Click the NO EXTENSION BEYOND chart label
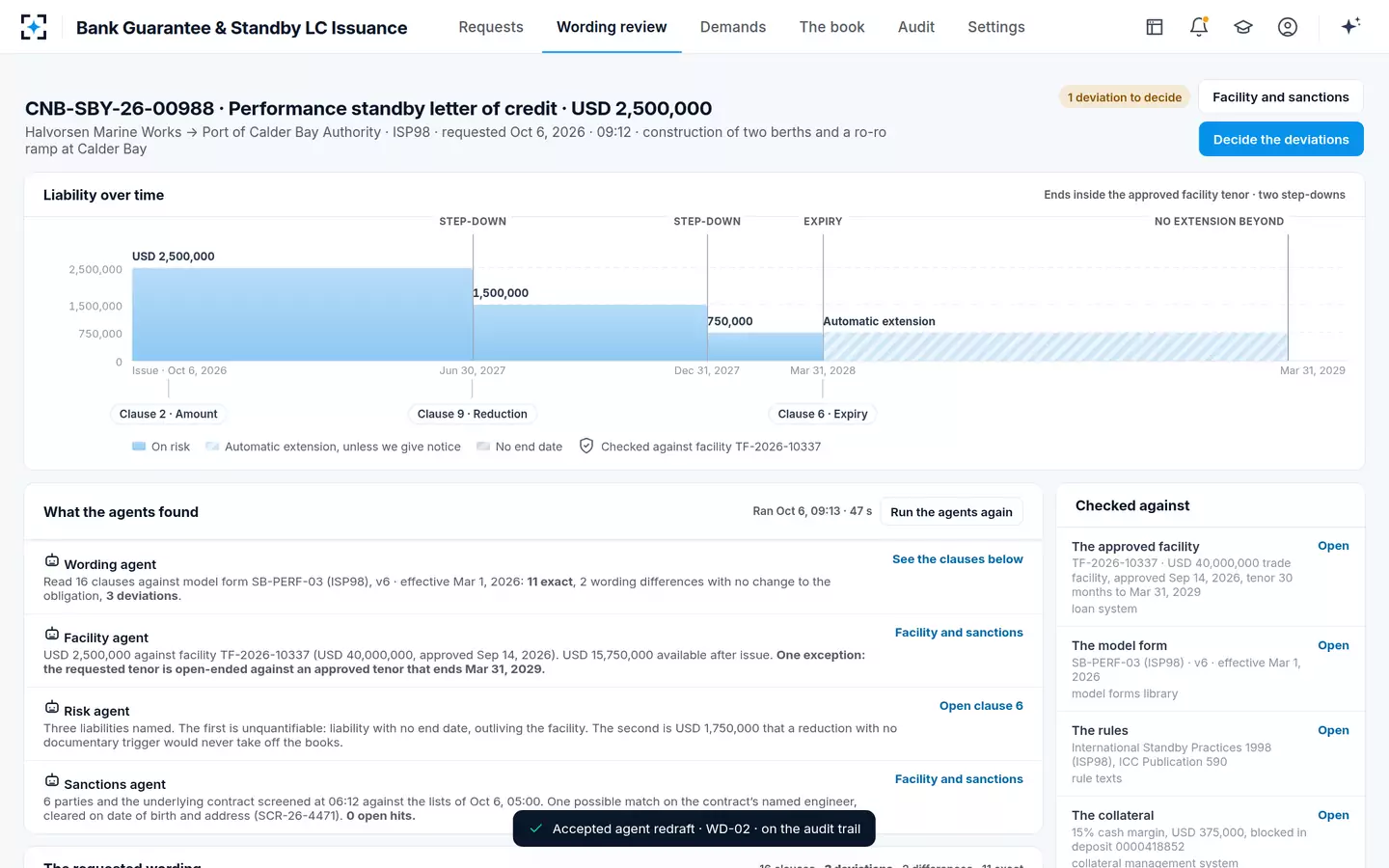Image resolution: width=1389 pixels, height=868 pixels. tap(1219, 222)
